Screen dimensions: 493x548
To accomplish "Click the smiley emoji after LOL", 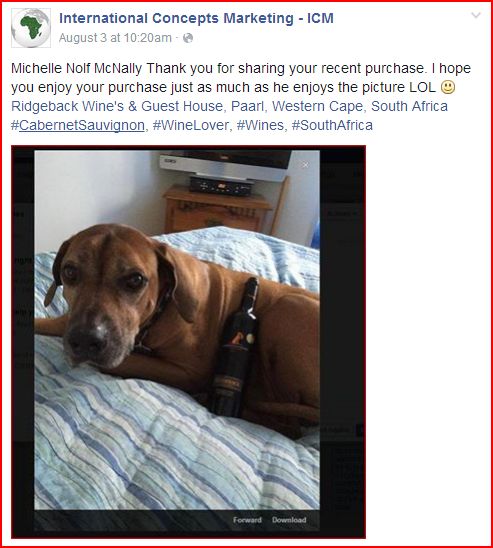I will tap(448, 87).
